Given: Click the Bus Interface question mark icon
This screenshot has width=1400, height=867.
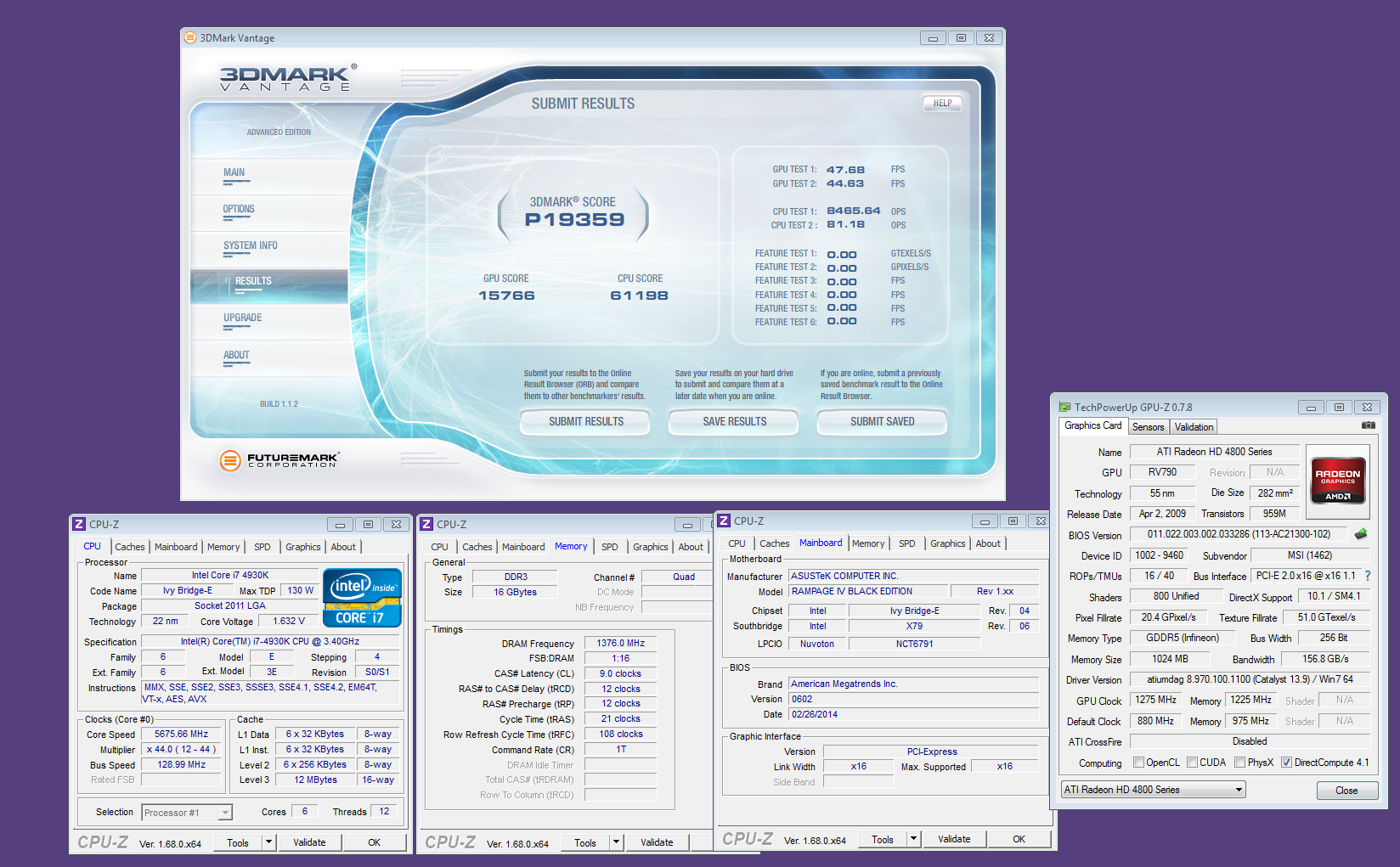Looking at the screenshot, I should point(1368,576).
